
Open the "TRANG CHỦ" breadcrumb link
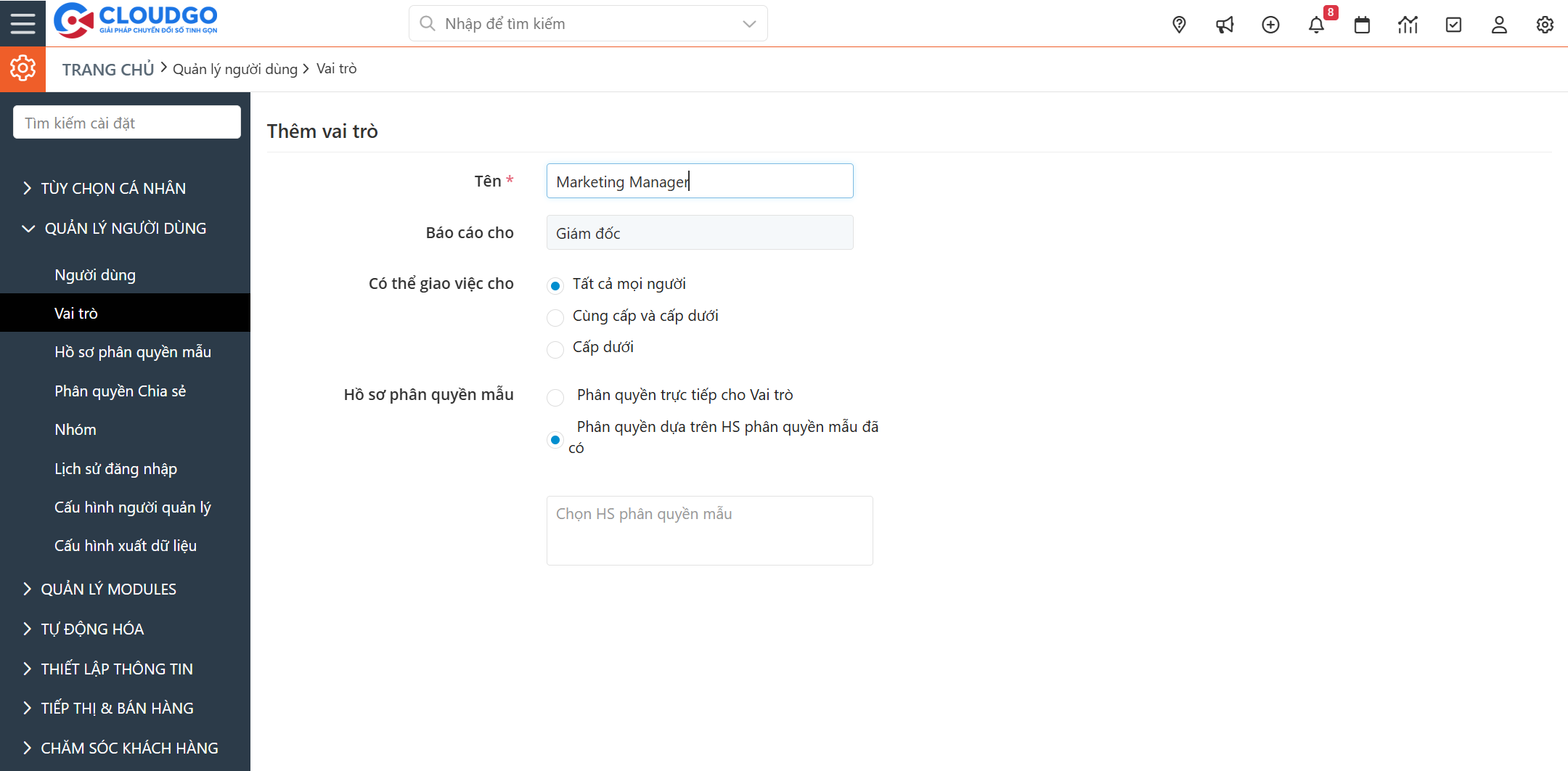[107, 68]
